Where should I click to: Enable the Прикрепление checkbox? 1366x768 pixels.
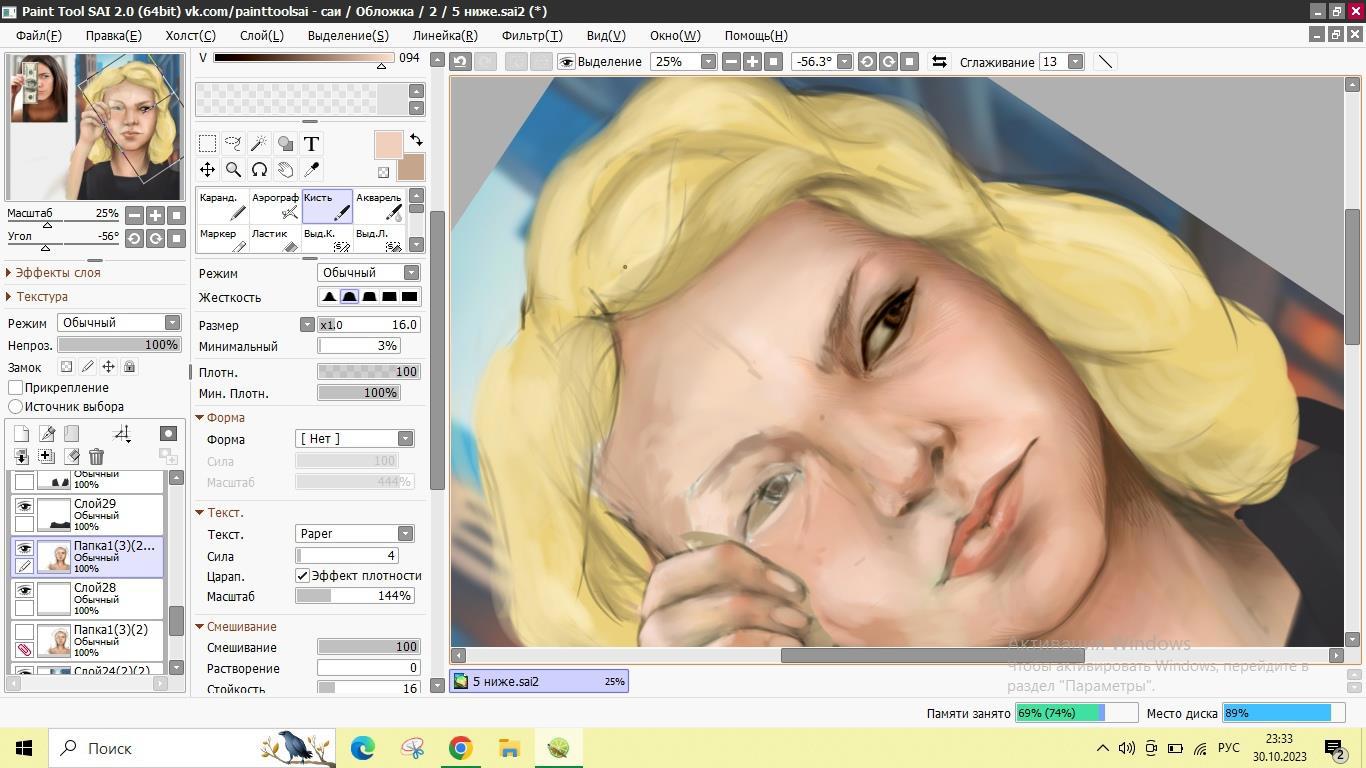[x=16, y=388]
